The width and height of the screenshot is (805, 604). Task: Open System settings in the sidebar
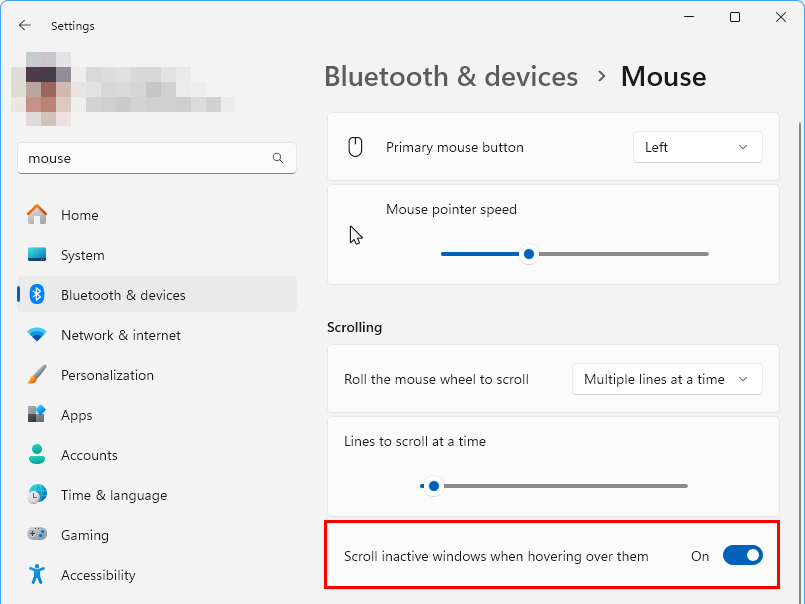82,255
